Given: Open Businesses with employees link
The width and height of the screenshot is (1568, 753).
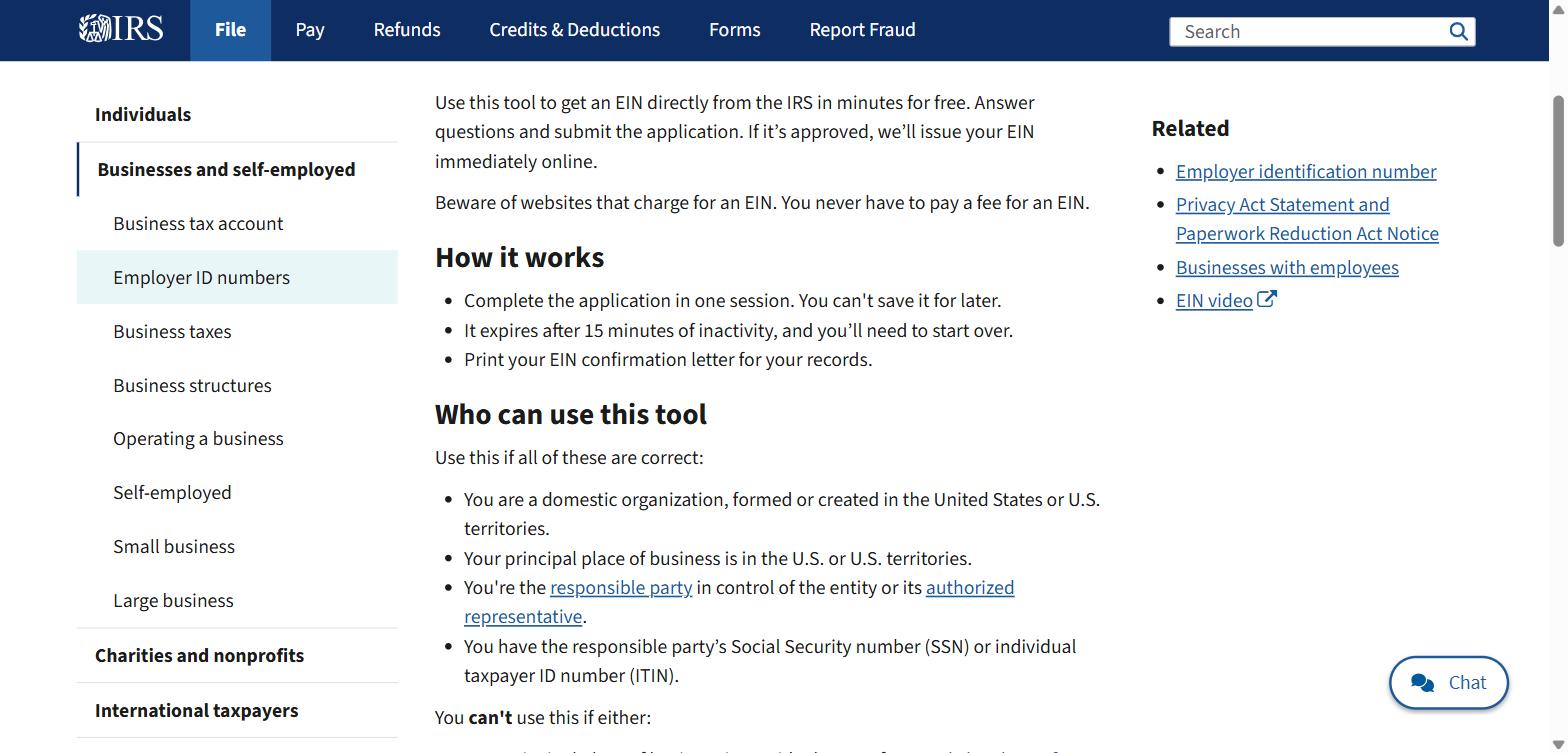Looking at the screenshot, I should pos(1287,268).
